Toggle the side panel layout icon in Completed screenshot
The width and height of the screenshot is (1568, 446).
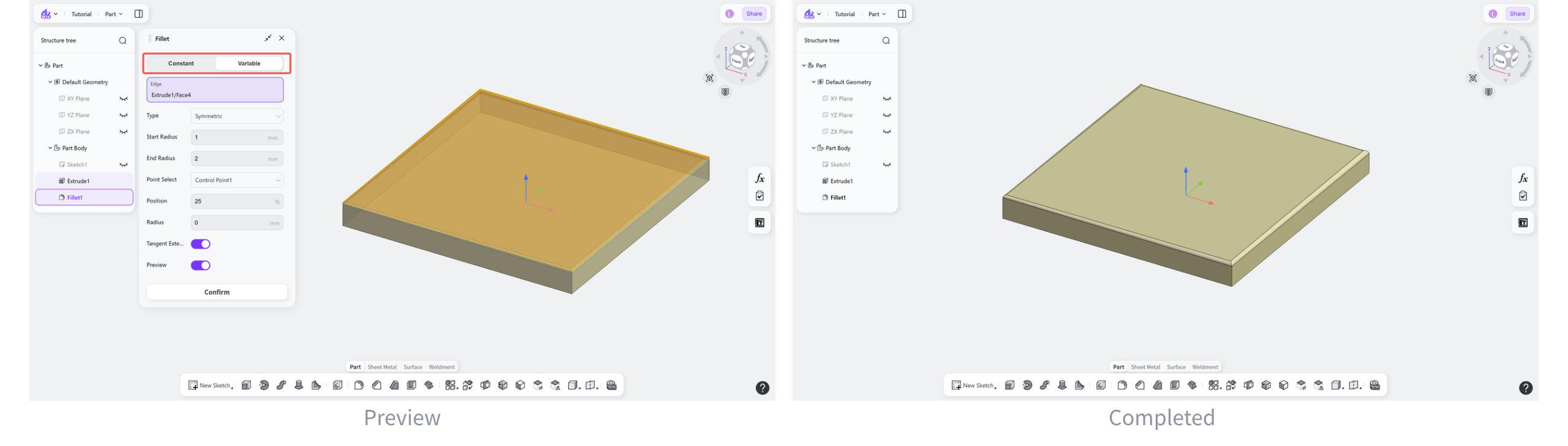click(x=902, y=13)
